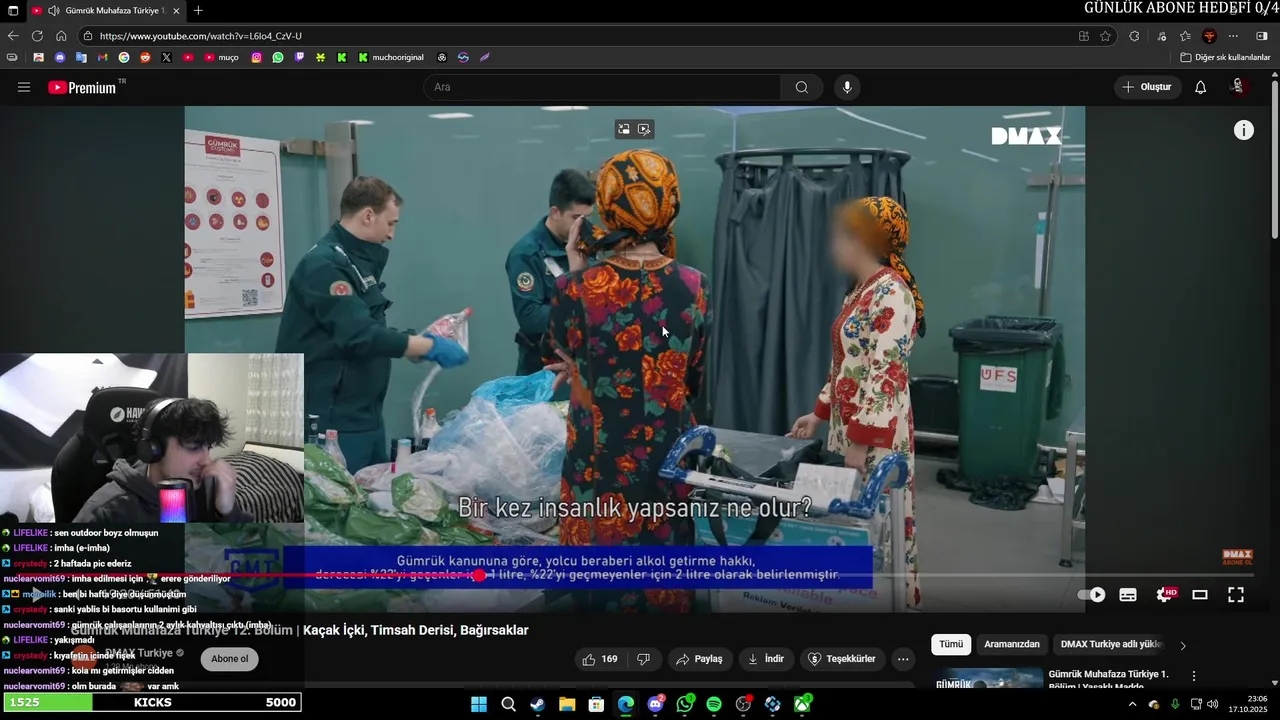
Task: Open suggested video Gümrük Muhafaza Türkiye 1. Bölüm
Action: coord(1108,679)
